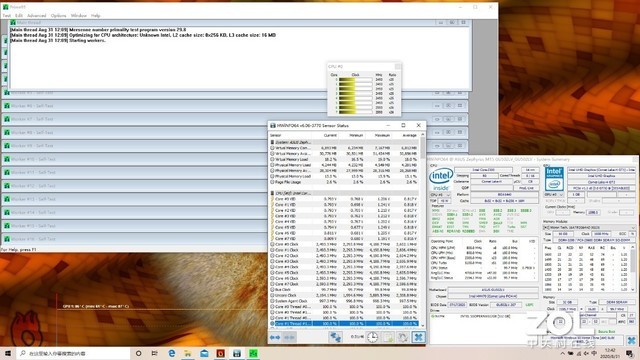This screenshot has height=360, width=640.
Task: Close the Worker #8 child window
Action: 460,132
